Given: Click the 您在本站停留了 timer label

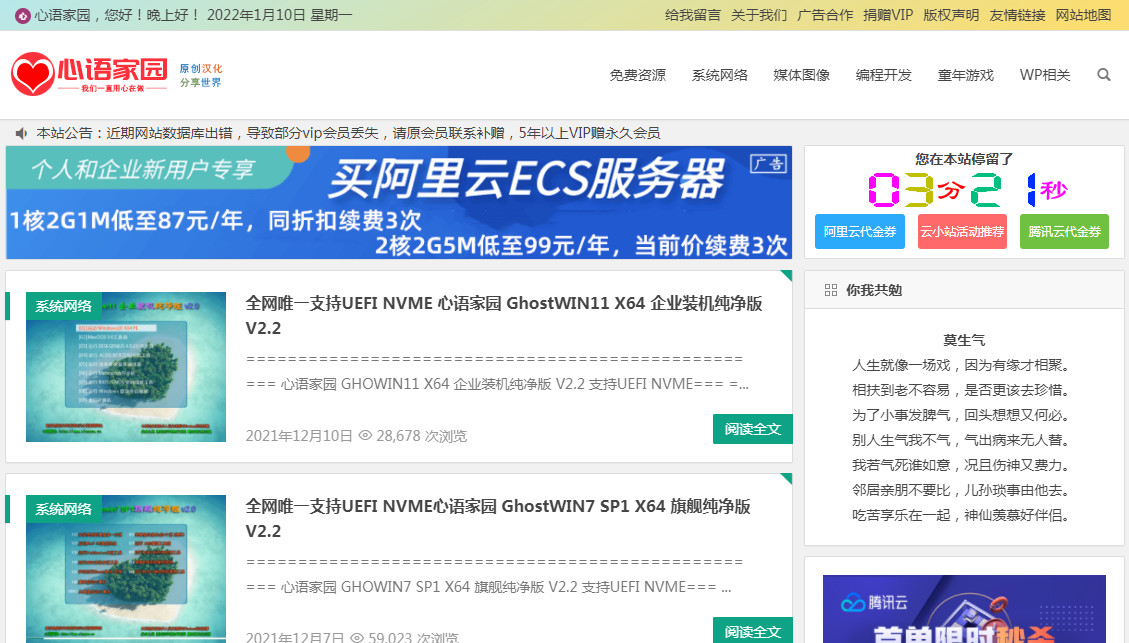Looking at the screenshot, I should 964,159.
